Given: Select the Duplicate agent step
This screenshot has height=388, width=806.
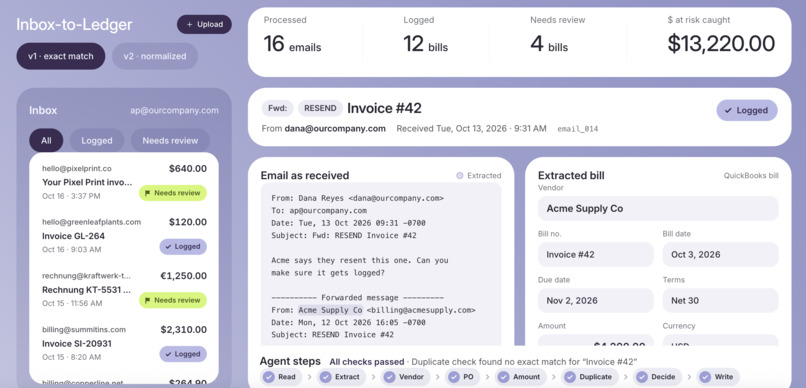Looking at the screenshot, I should 590,377.
